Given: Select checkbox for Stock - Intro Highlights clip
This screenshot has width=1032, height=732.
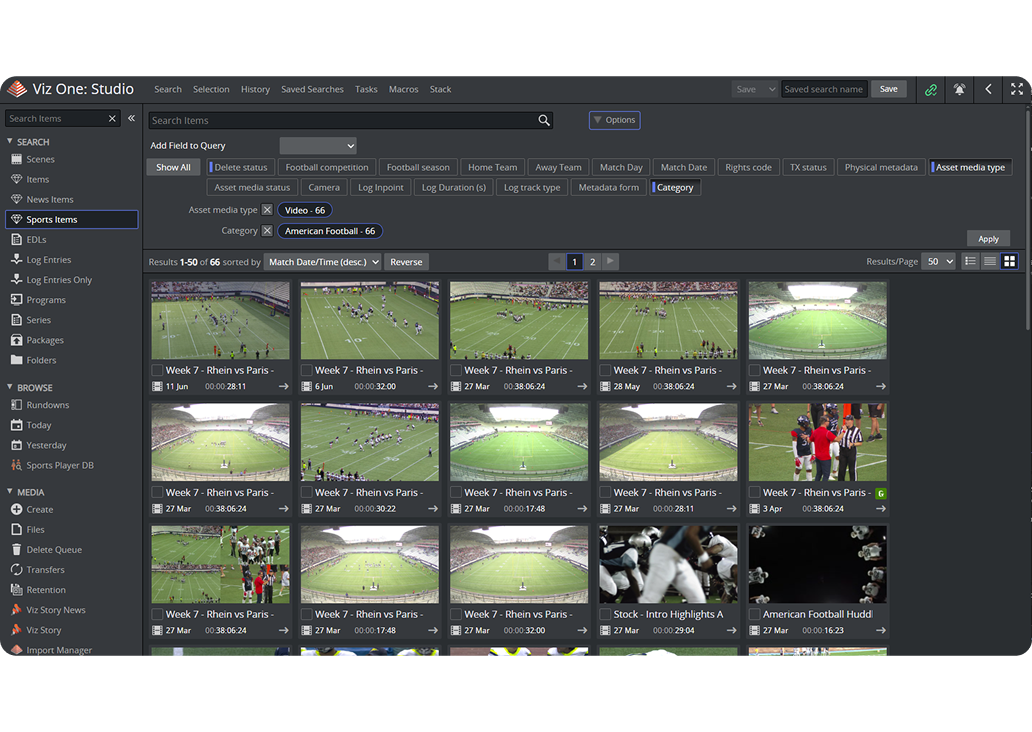Looking at the screenshot, I should point(605,614).
